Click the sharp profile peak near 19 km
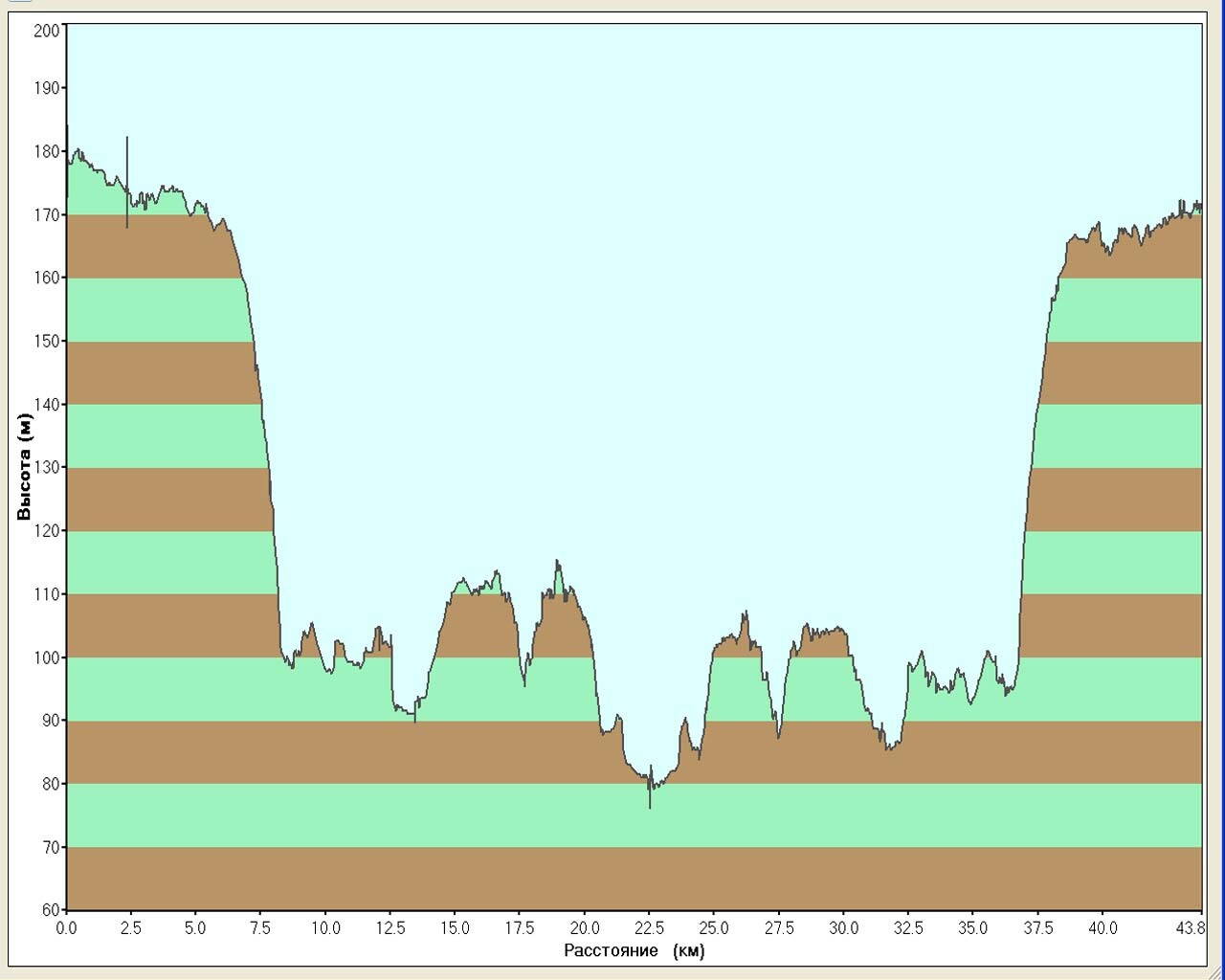This screenshot has width=1225, height=980. point(558,565)
